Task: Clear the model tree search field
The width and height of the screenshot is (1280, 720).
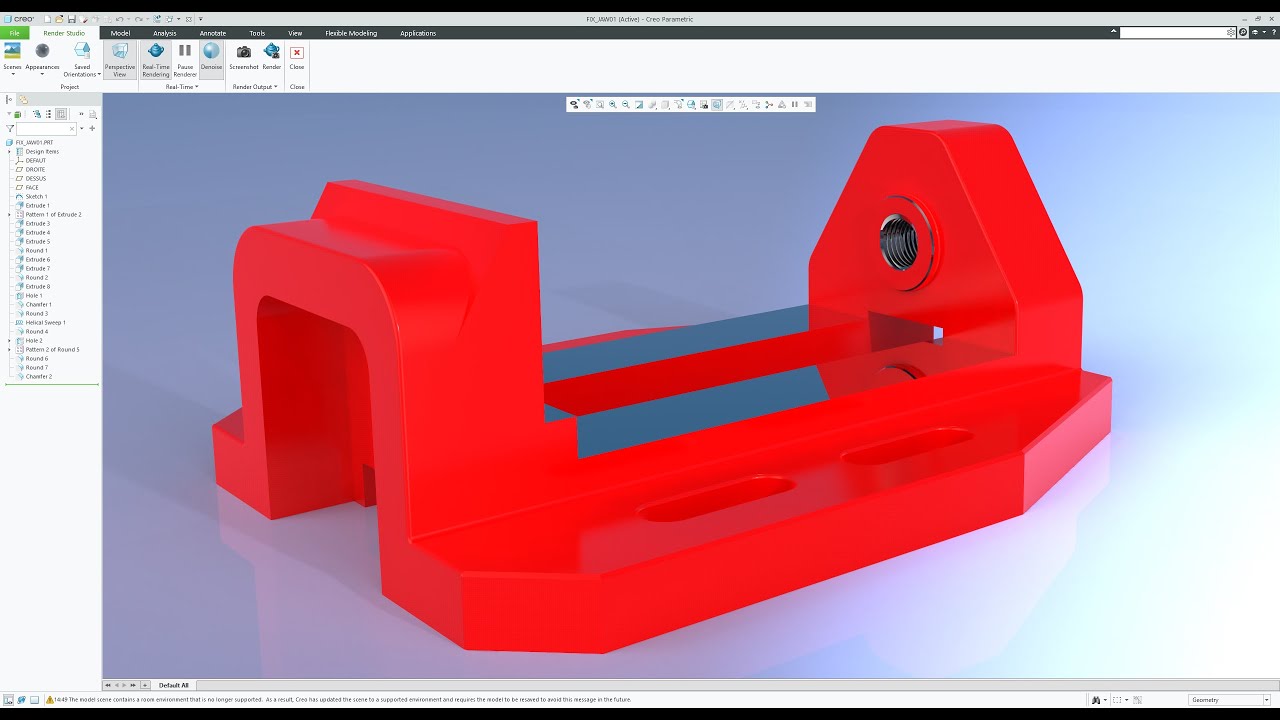Action: 71,128
